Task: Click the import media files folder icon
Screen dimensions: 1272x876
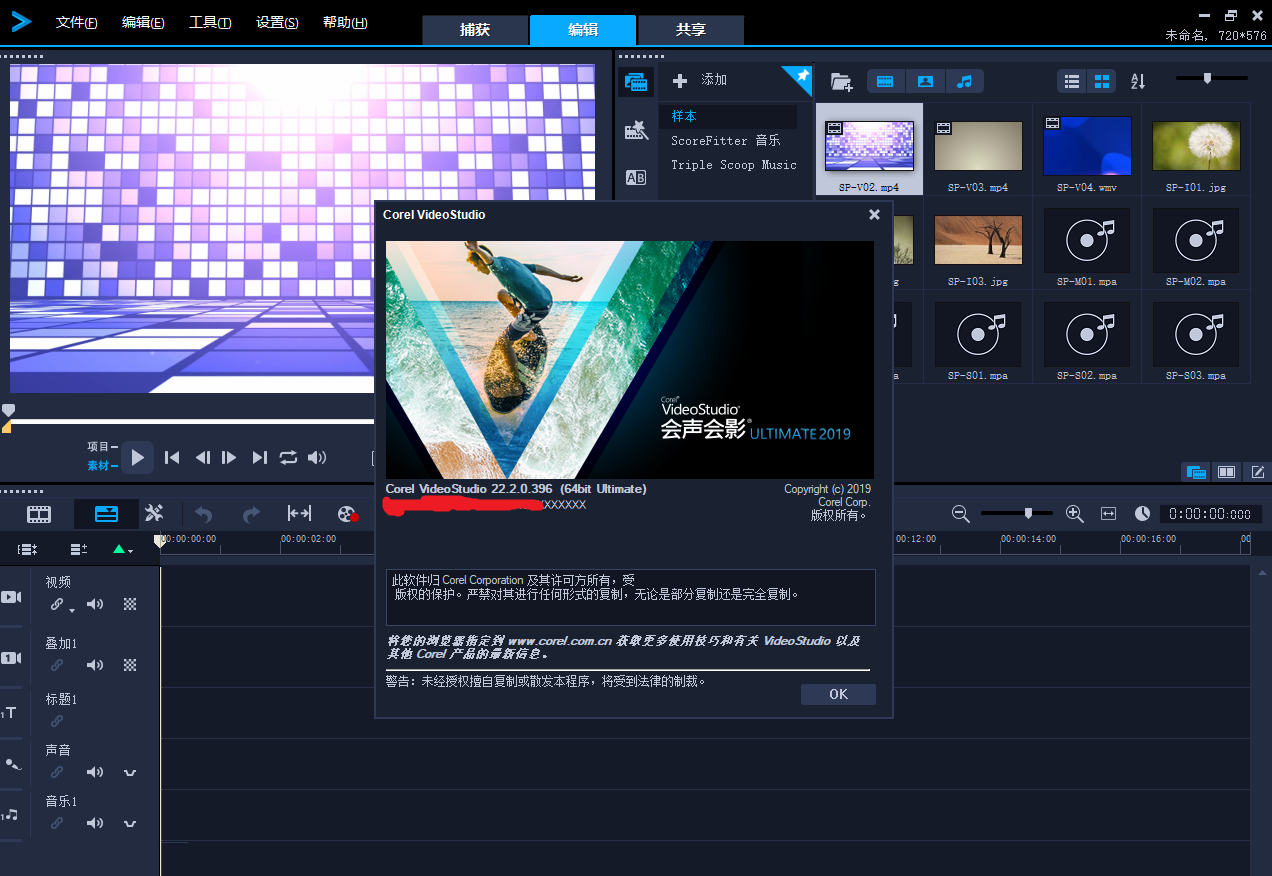Action: pos(841,81)
